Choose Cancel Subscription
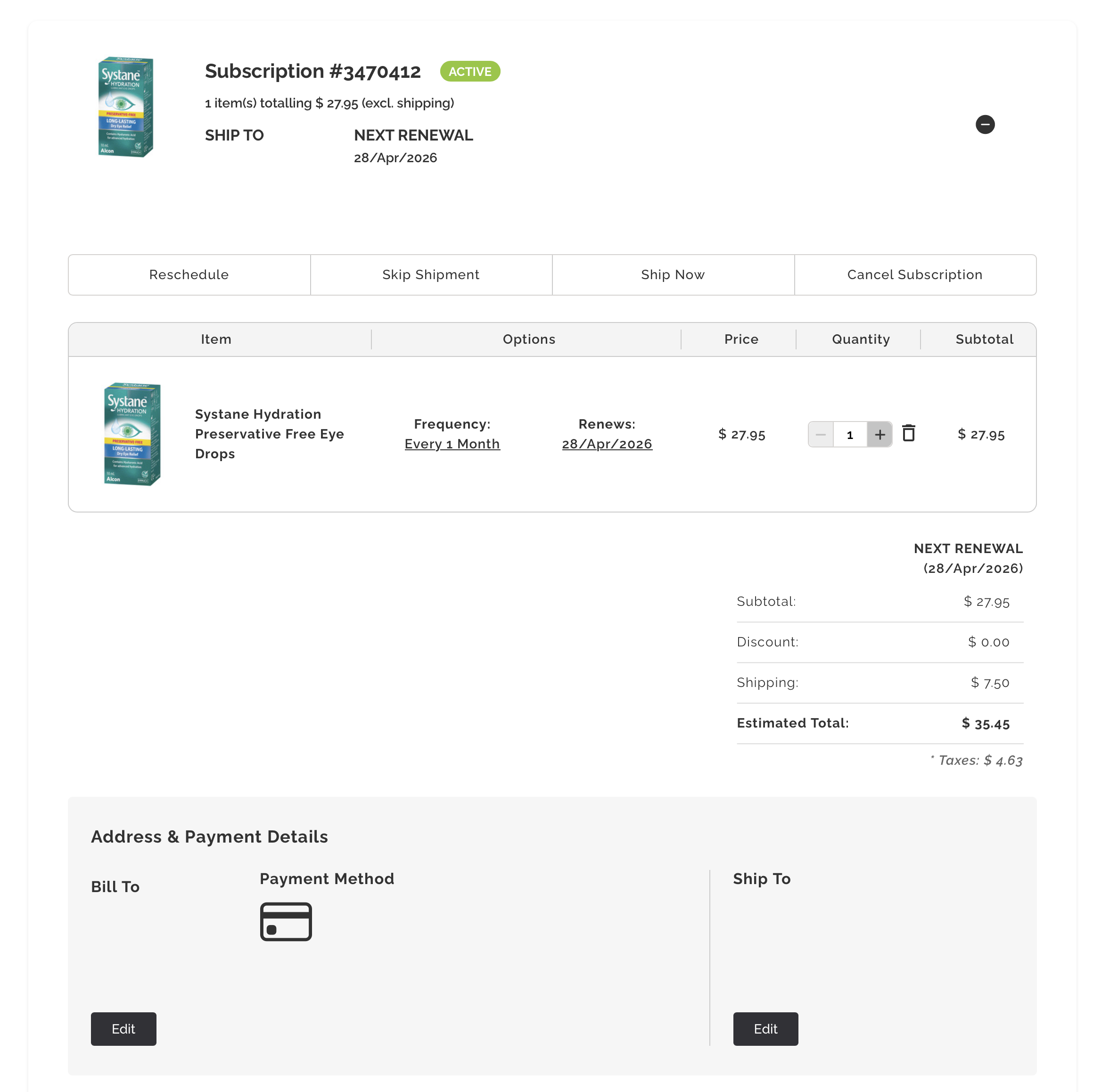 pos(914,275)
